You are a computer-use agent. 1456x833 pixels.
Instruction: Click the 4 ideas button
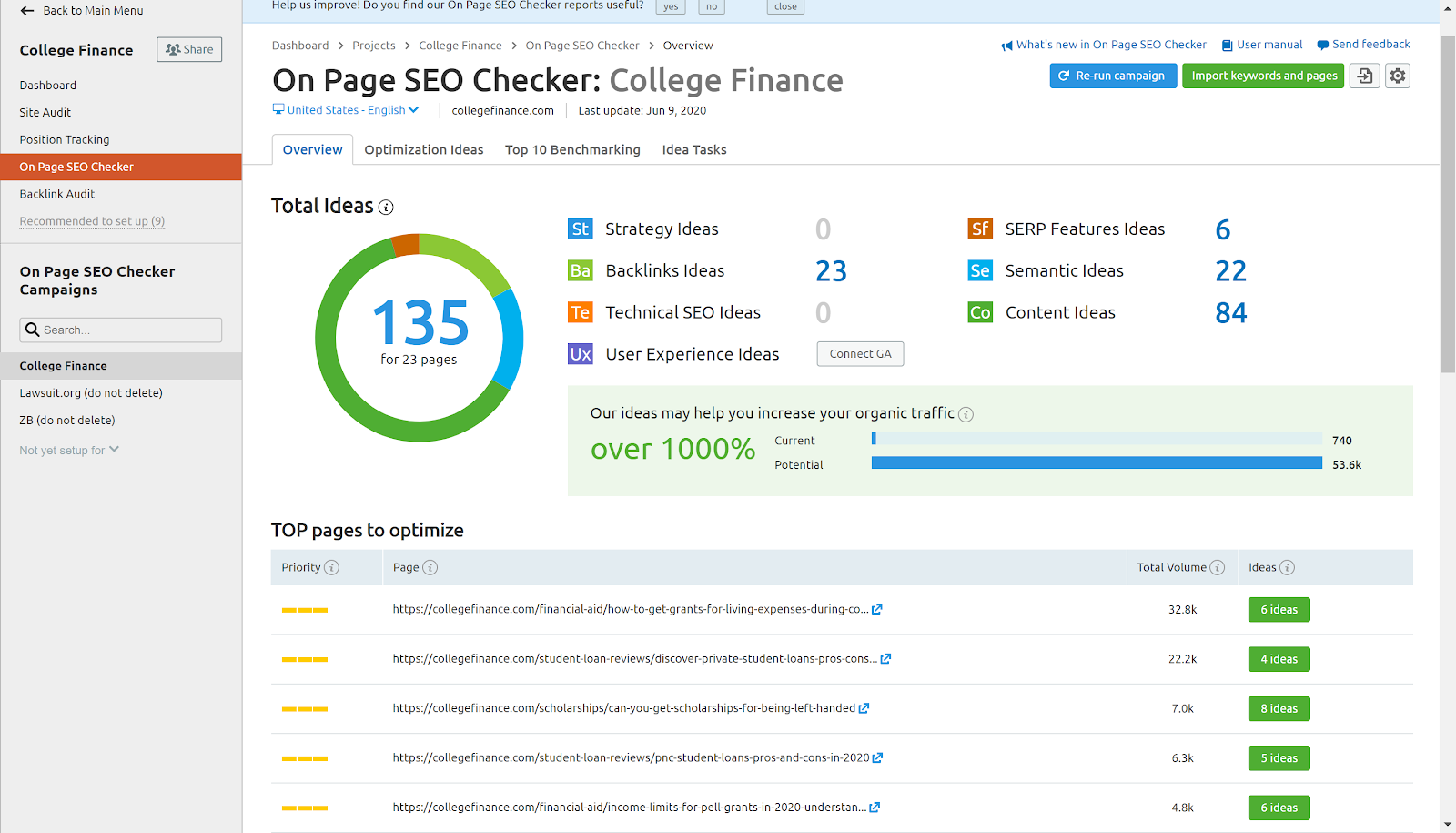pos(1279,659)
